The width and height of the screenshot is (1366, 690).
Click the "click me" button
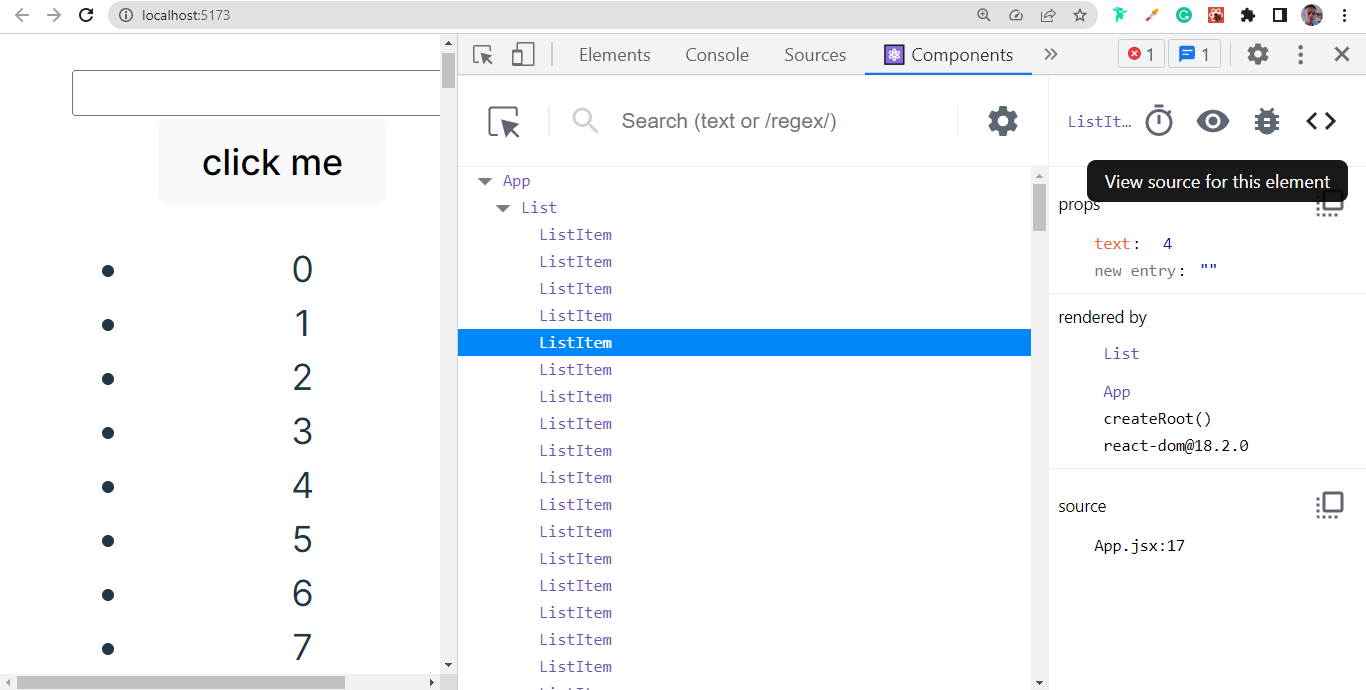(x=272, y=162)
